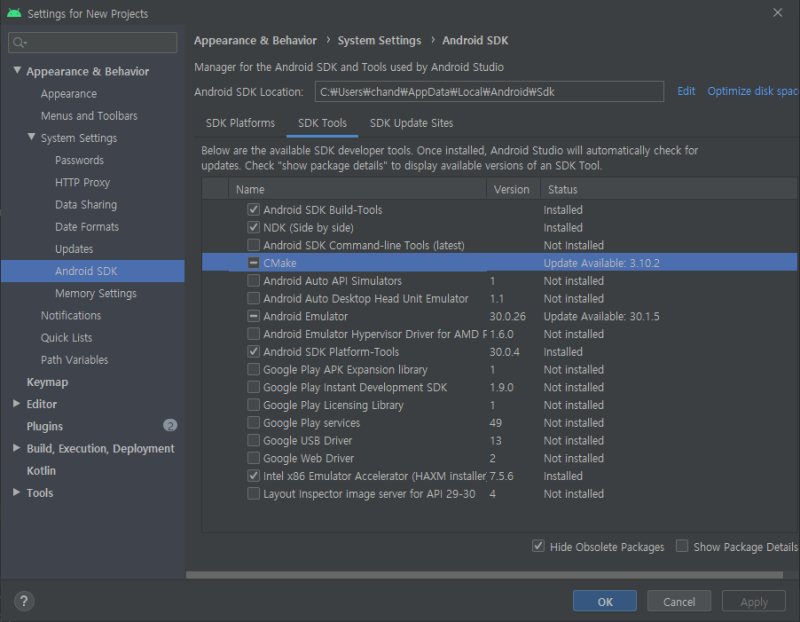Switch to the SDK Platforms tab

pos(240,123)
